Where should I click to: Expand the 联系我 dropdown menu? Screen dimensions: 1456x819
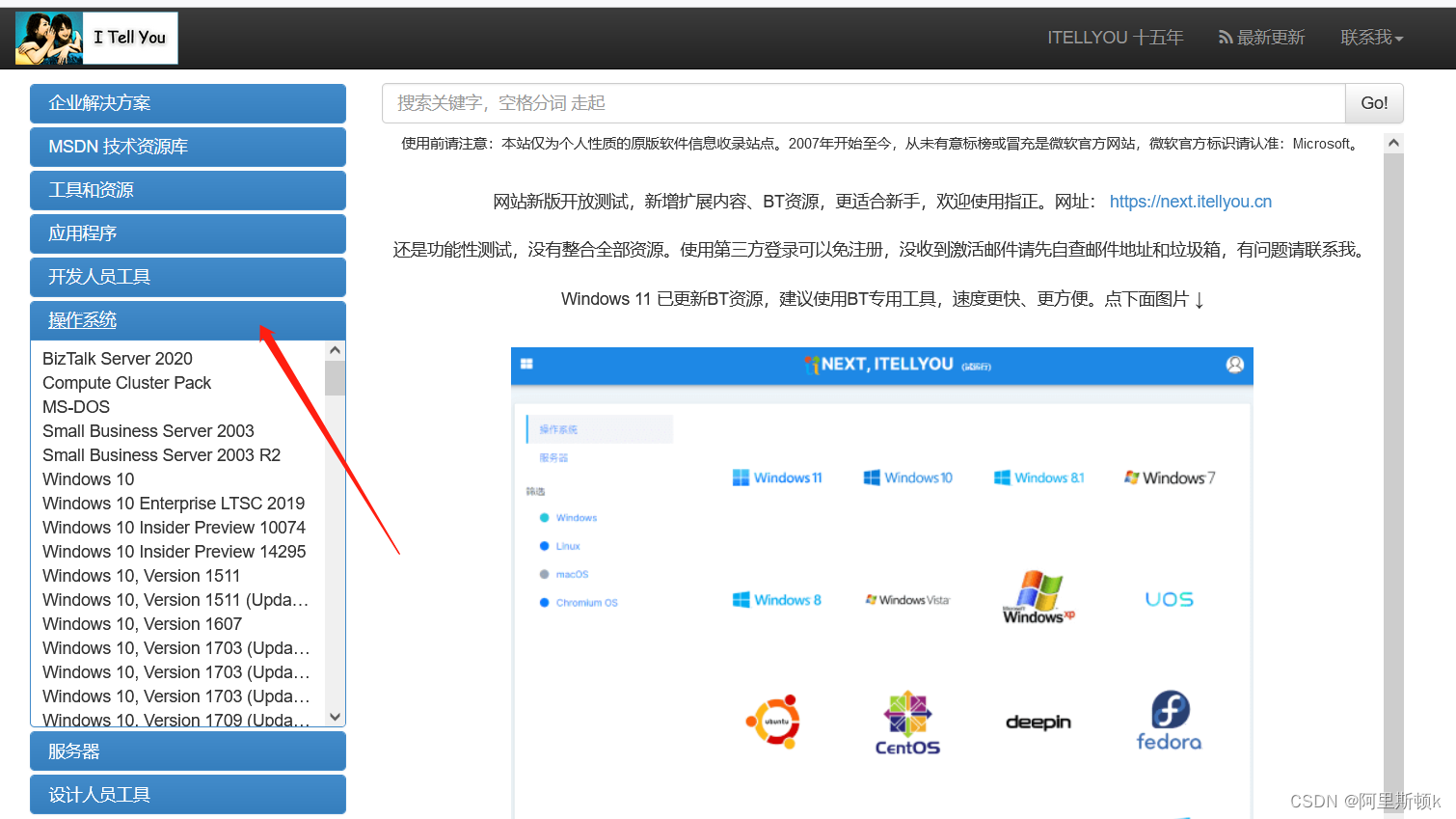tap(1371, 38)
